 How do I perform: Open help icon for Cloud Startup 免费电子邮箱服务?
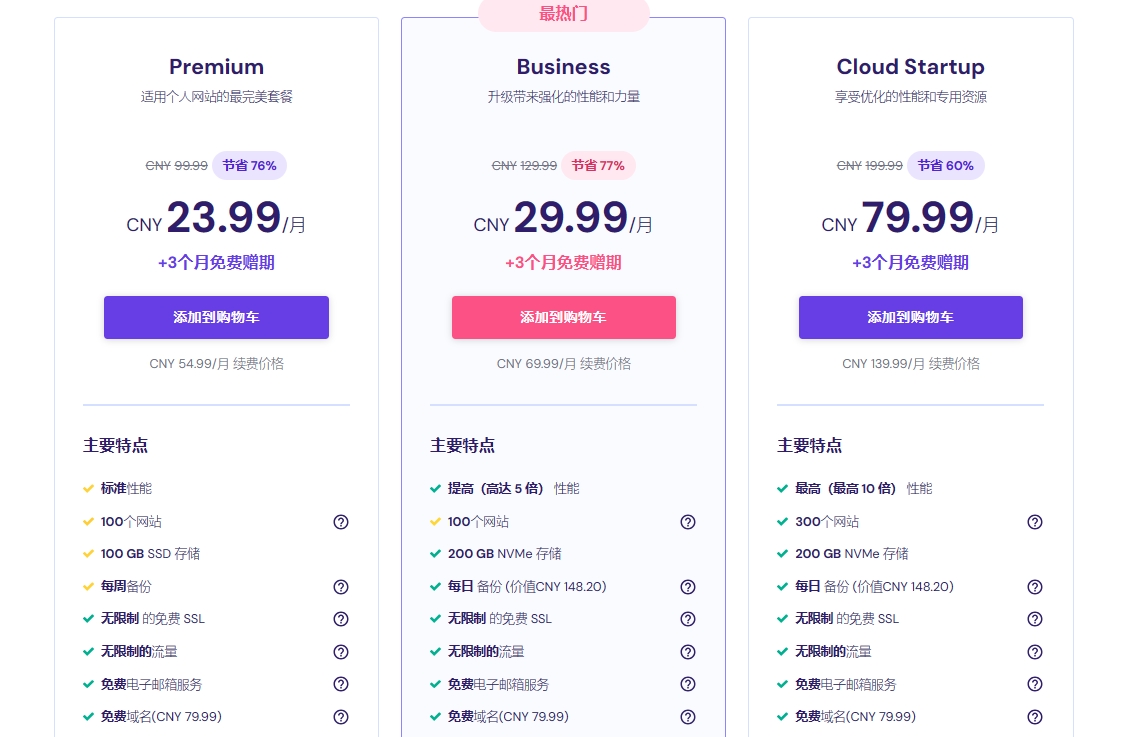1034,684
